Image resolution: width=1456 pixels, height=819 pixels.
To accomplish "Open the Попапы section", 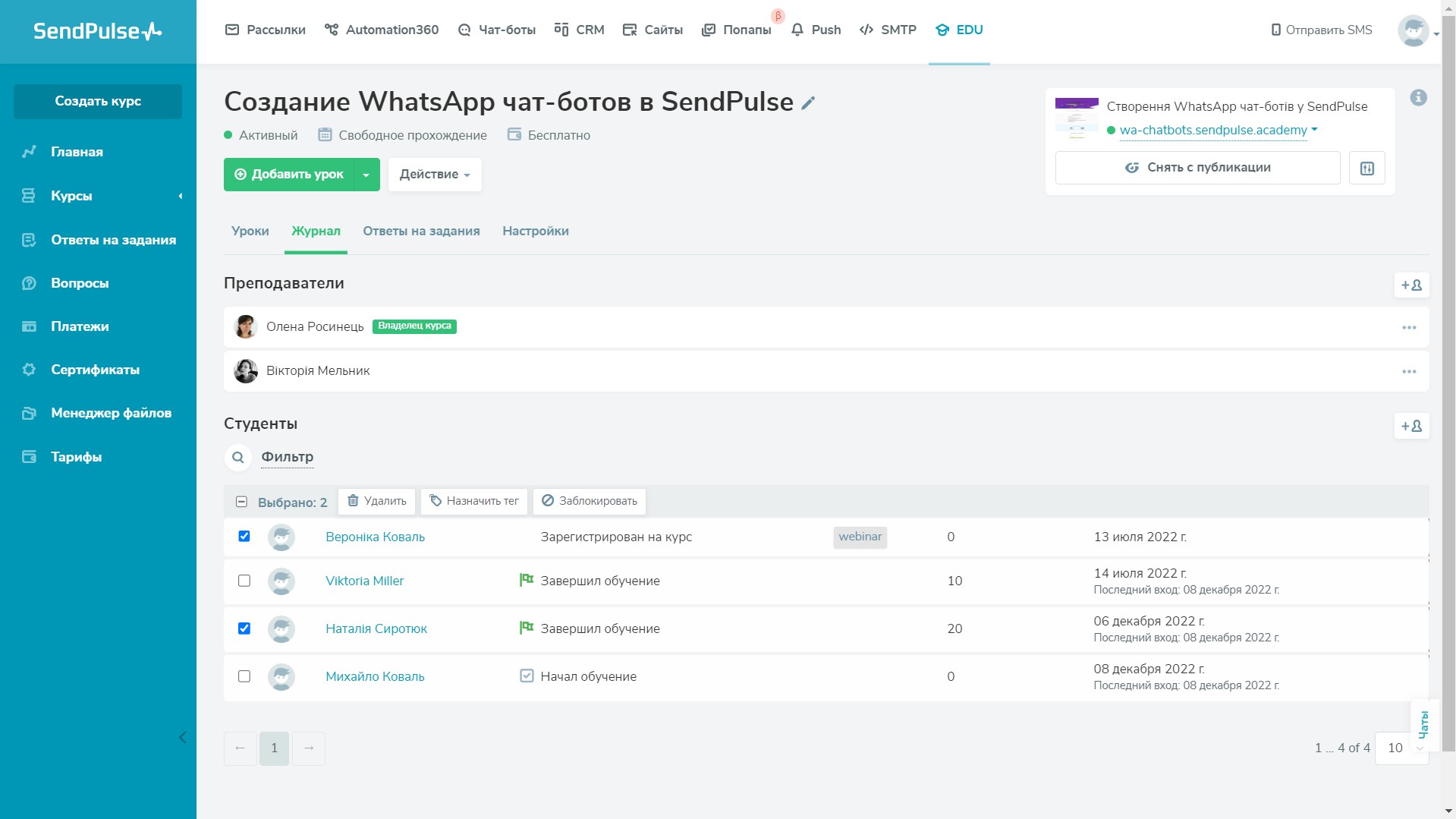I will click(737, 30).
